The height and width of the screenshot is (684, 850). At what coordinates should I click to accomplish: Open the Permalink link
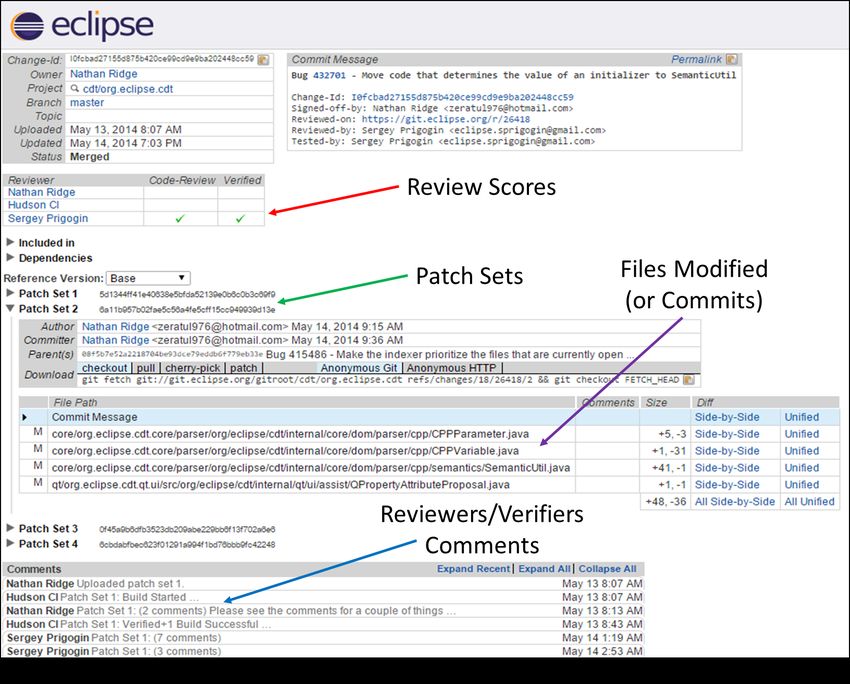coord(696,59)
